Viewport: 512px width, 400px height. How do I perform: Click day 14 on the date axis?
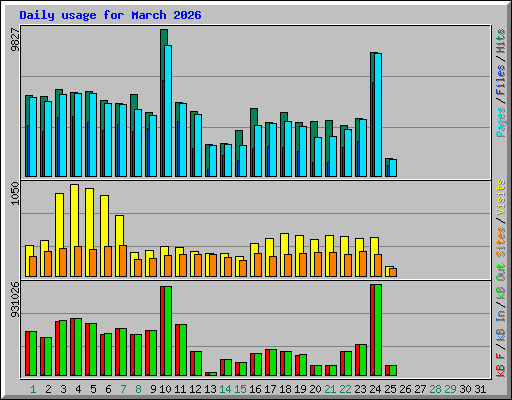click(225, 389)
